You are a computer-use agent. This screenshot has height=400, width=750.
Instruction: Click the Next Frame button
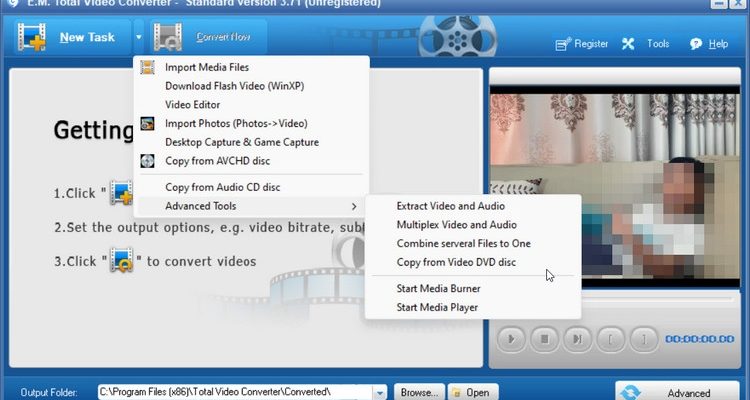(x=577, y=339)
